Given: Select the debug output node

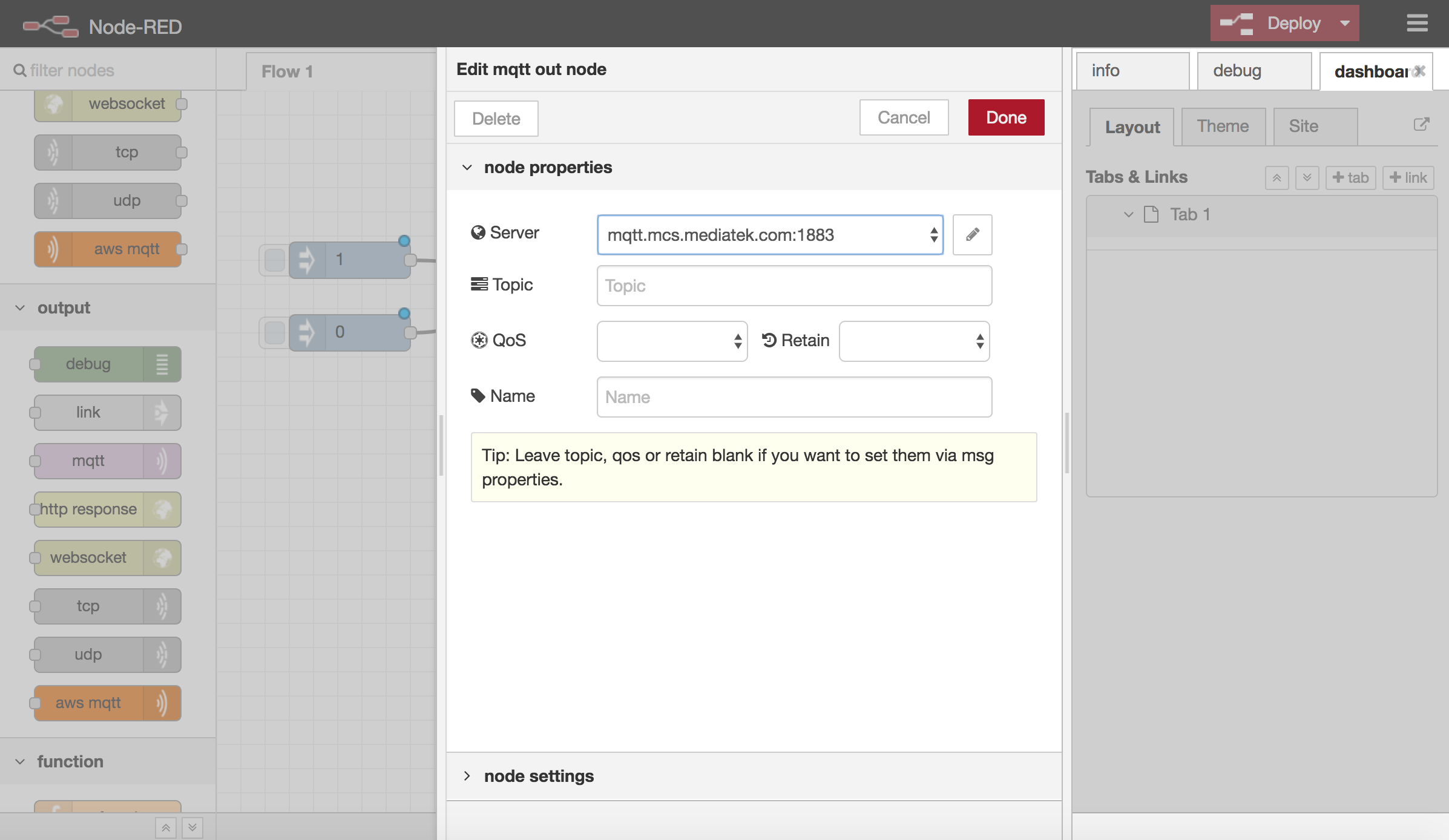Looking at the screenshot, I should click(x=108, y=364).
